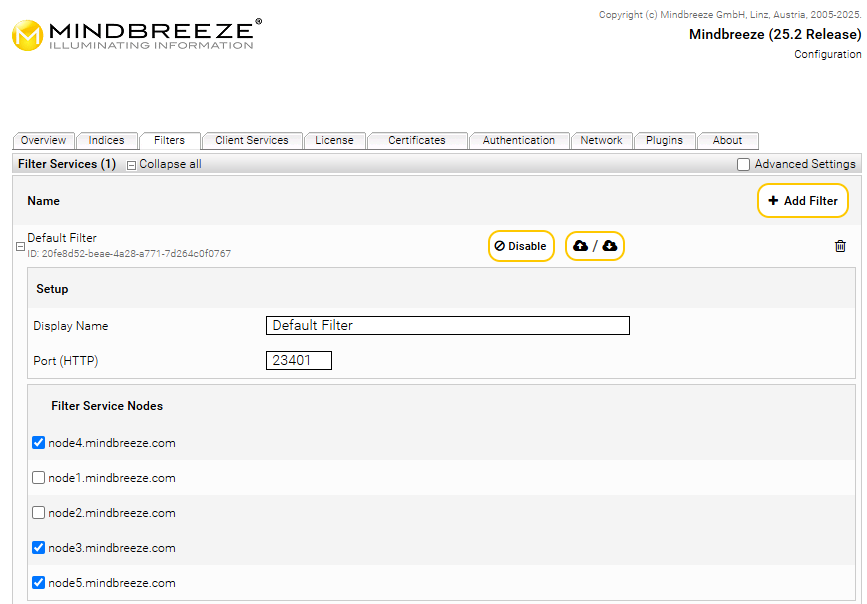Viewport: 867px width, 604px height.
Task: Open the Authentication tab
Action: 519,140
